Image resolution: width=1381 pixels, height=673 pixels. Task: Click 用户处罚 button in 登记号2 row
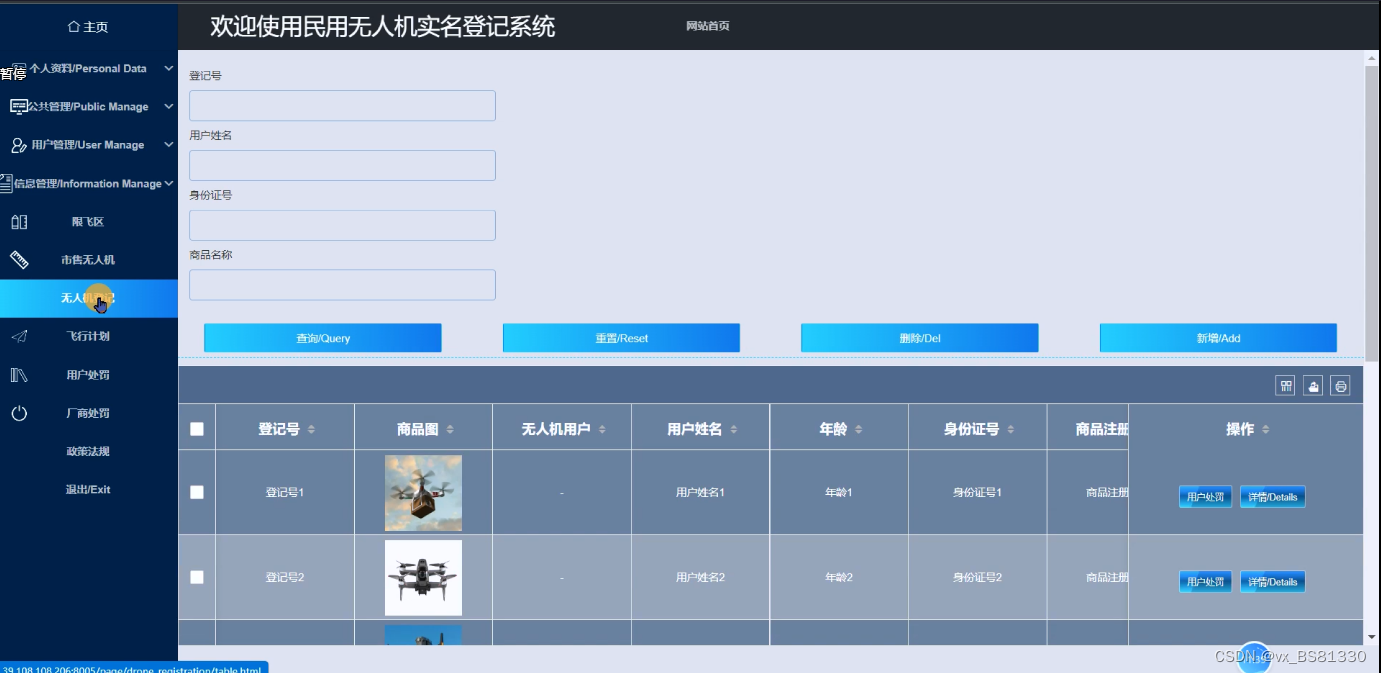(1205, 582)
